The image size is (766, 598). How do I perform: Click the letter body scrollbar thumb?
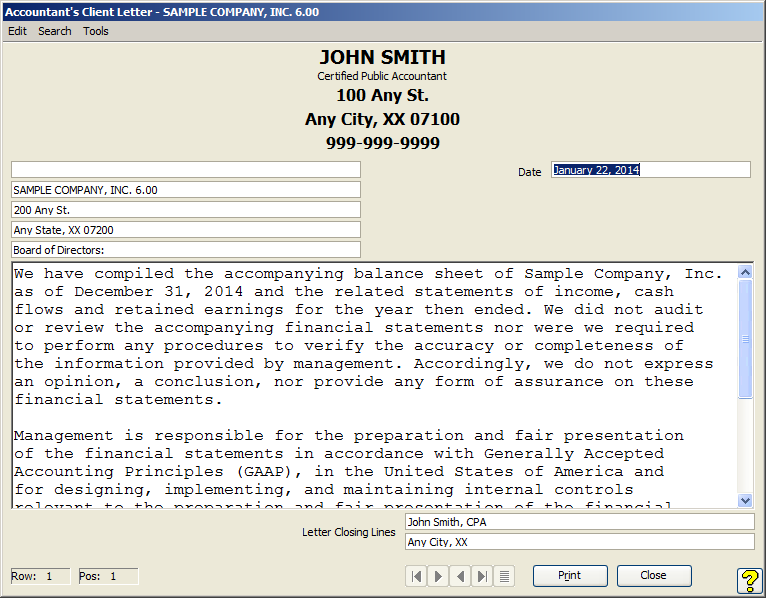click(x=745, y=339)
